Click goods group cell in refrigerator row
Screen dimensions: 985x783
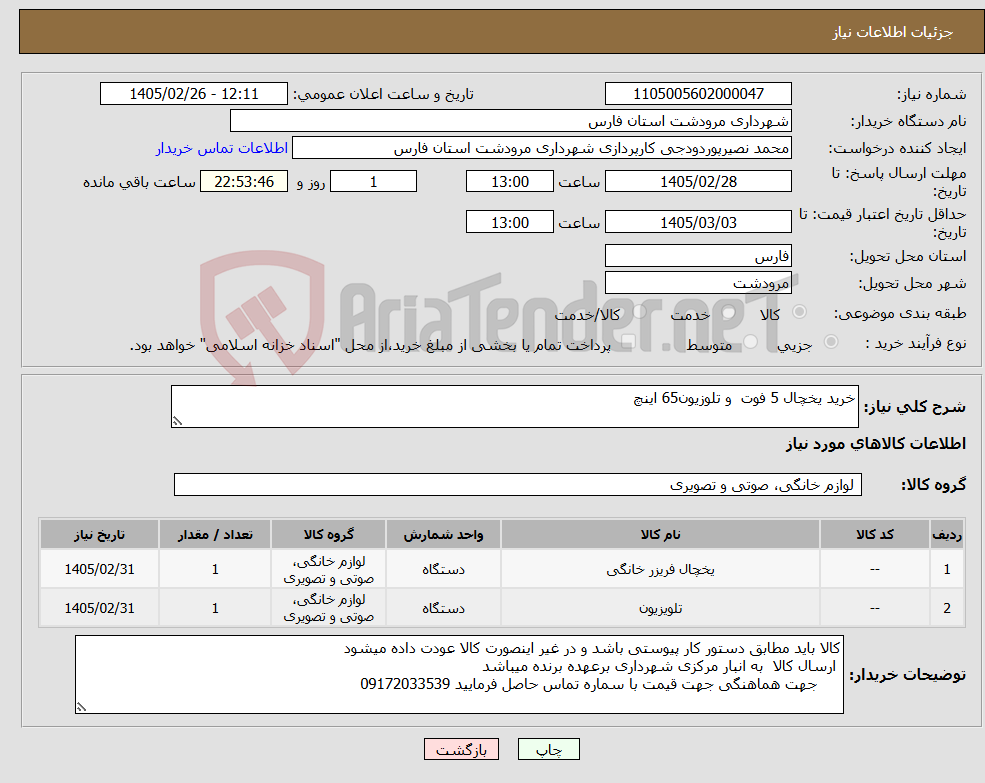[328, 569]
